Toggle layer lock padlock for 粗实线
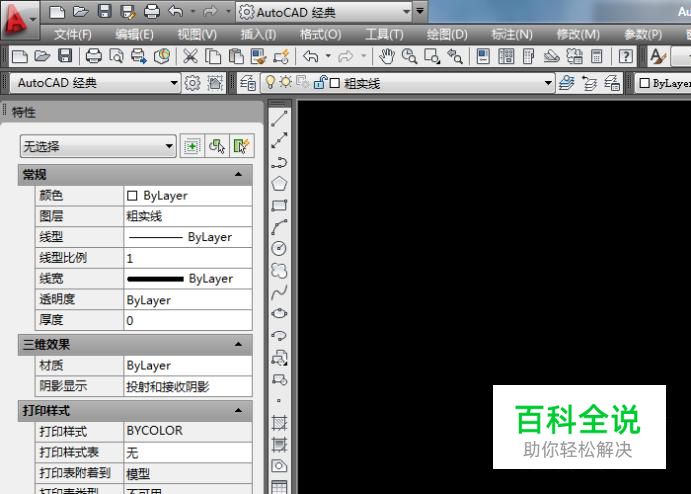The height and width of the screenshot is (494, 691). [x=320, y=82]
